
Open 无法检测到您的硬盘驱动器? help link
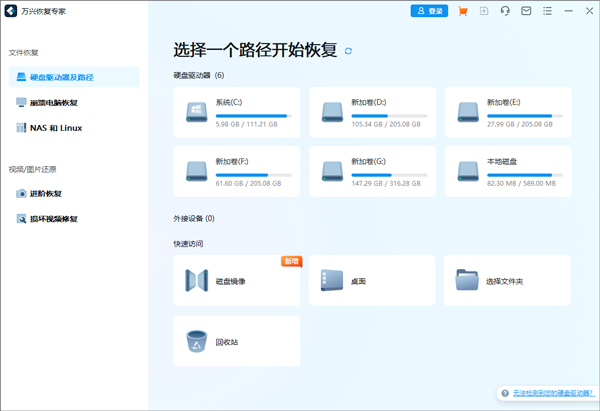tap(553, 393)
